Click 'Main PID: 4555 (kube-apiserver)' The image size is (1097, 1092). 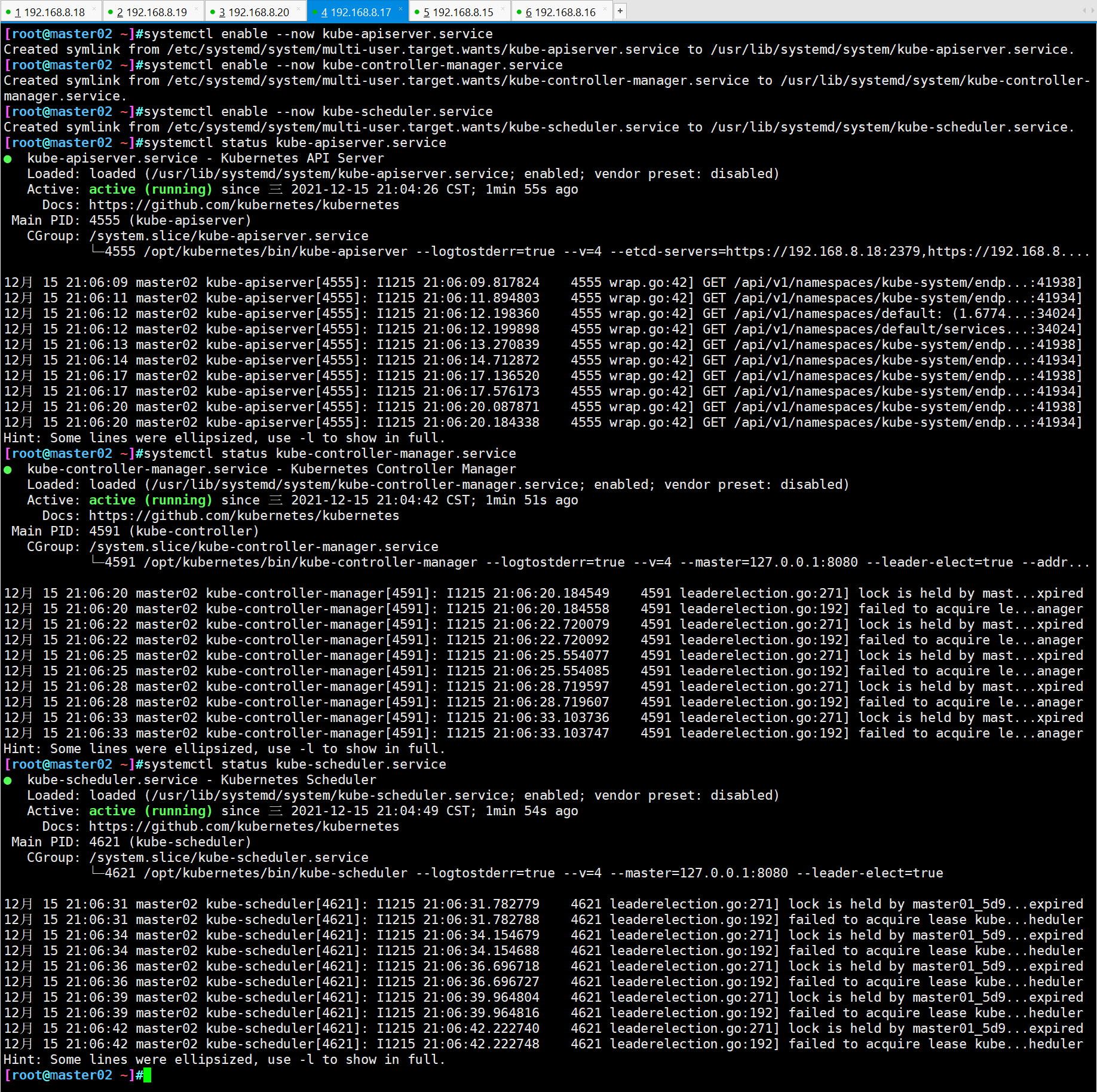pos(131,221)
